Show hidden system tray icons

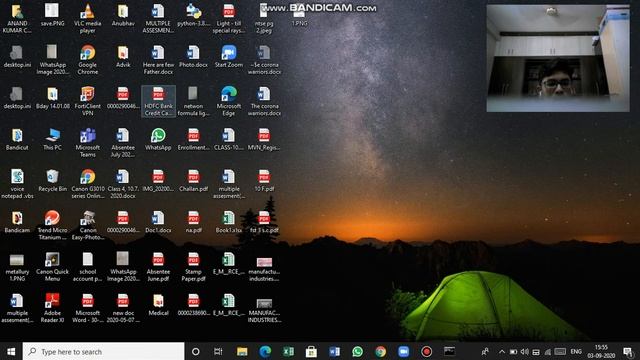point(502,351)
